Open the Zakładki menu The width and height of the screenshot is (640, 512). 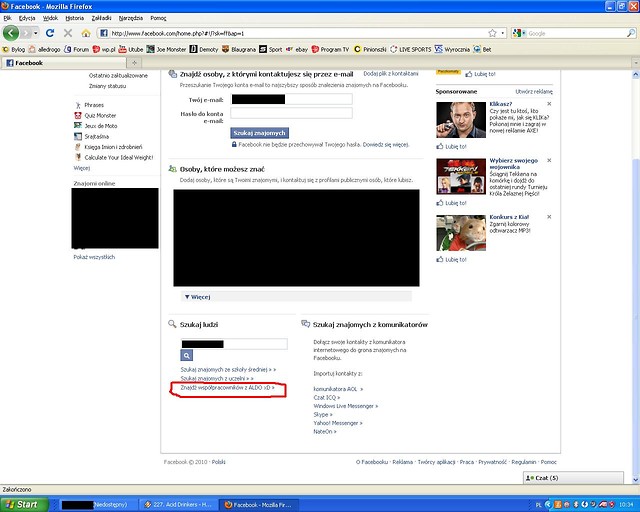[x=101, y=18]
